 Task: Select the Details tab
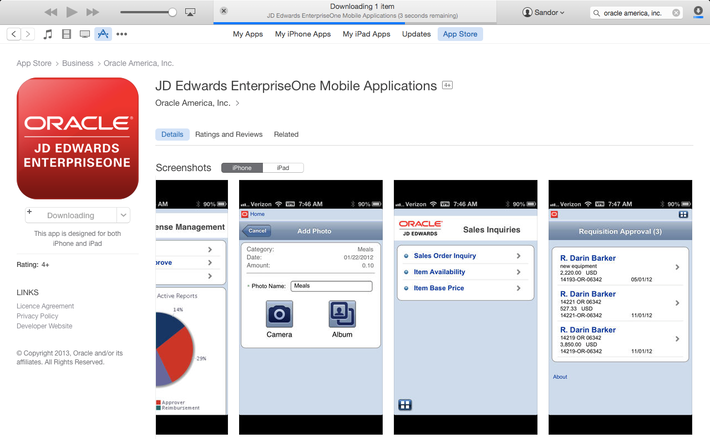172,135
